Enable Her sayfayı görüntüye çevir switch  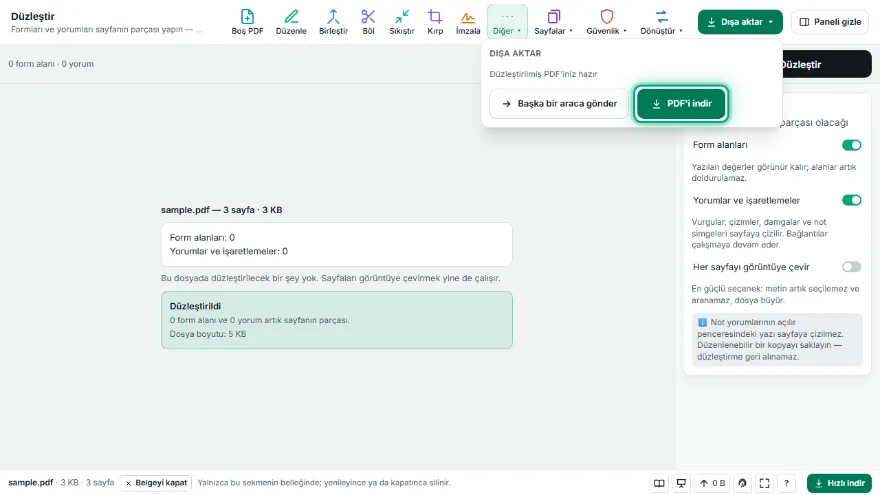(851, 267)
